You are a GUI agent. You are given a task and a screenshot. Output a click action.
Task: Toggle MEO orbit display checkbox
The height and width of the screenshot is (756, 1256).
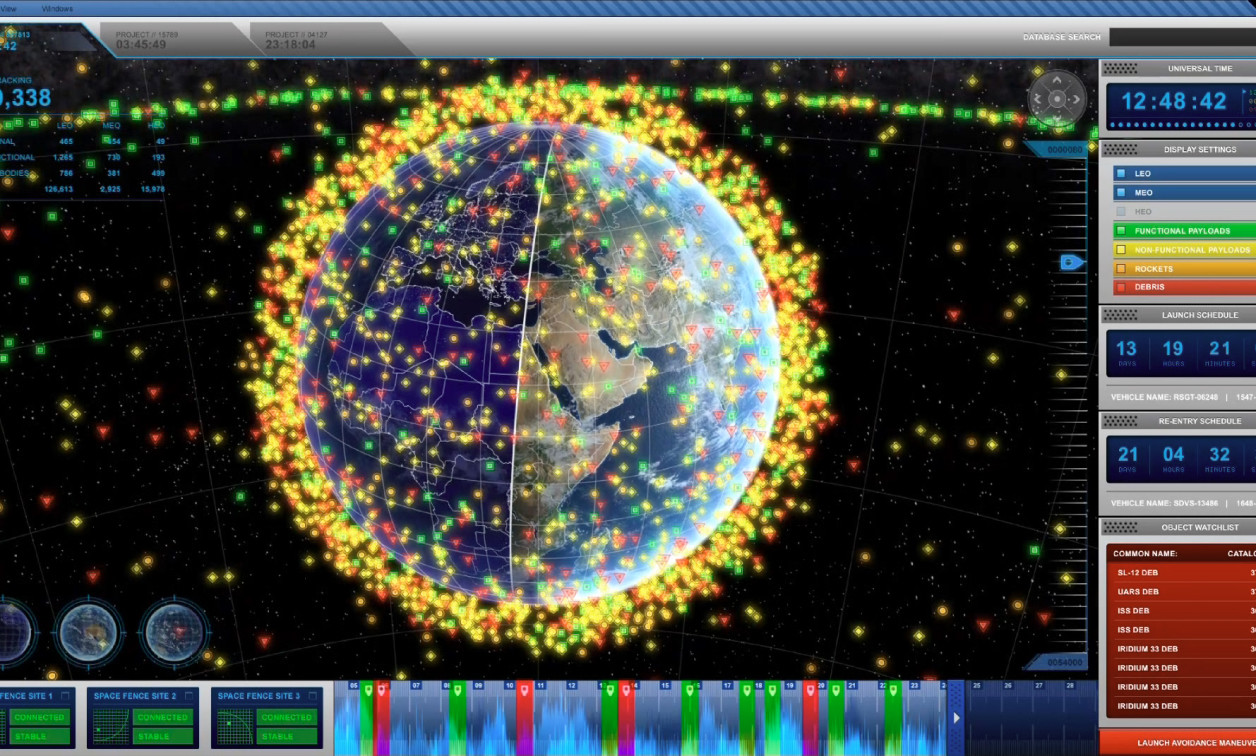(x=1121, y=192)
